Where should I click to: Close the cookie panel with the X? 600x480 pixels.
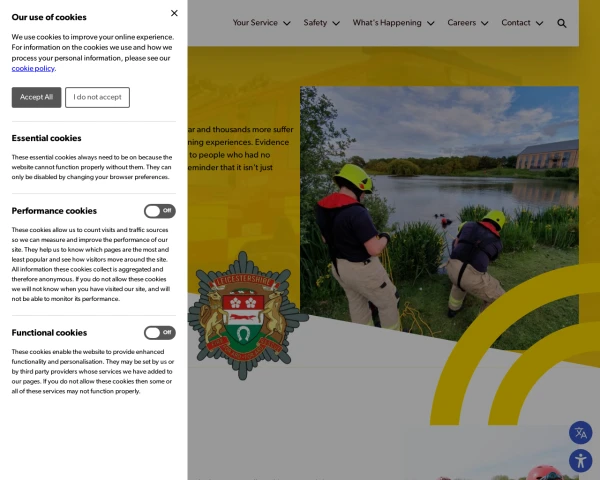(174, 13)
